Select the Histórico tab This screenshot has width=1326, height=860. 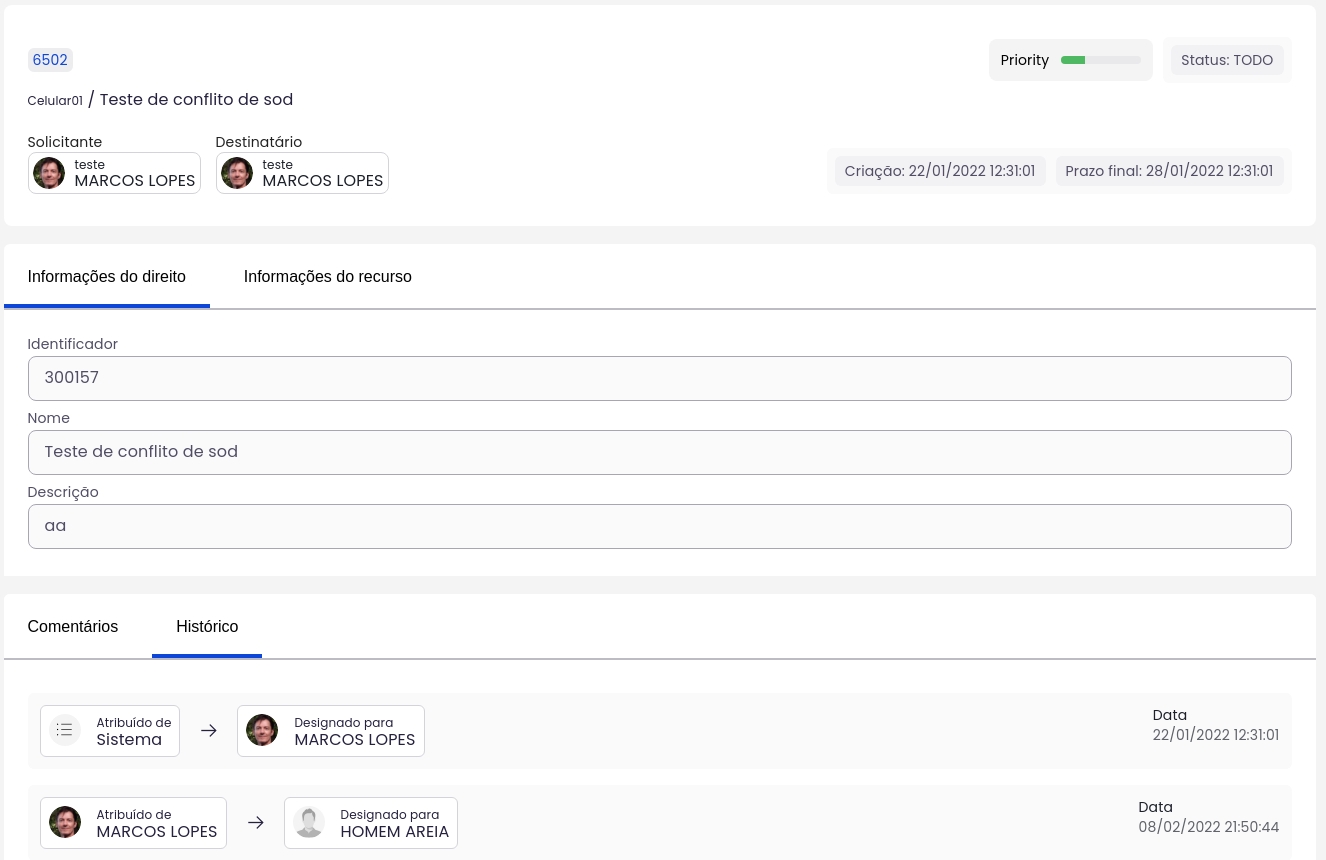207,627
